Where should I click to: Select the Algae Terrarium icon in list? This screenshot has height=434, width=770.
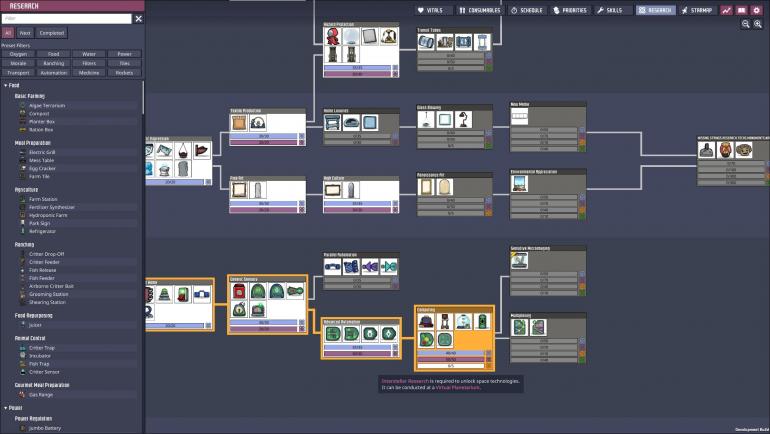(x=22, y=105)
